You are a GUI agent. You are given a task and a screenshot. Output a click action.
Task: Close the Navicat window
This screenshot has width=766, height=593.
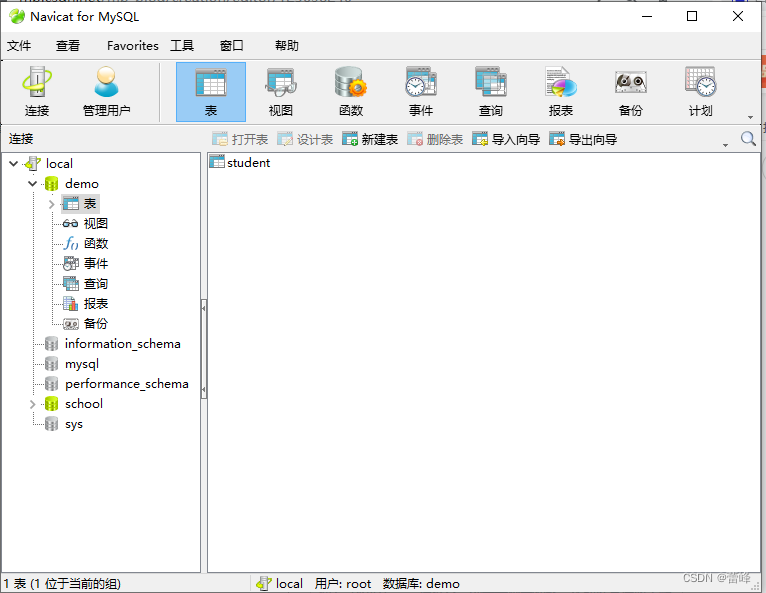738,17
